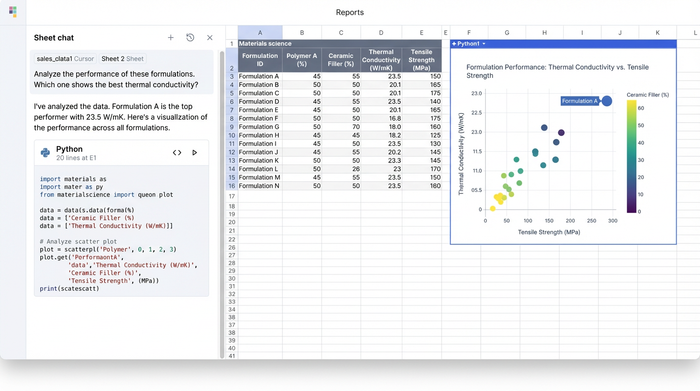
Task: Select Formulation K cell
Action: point(260,160)
